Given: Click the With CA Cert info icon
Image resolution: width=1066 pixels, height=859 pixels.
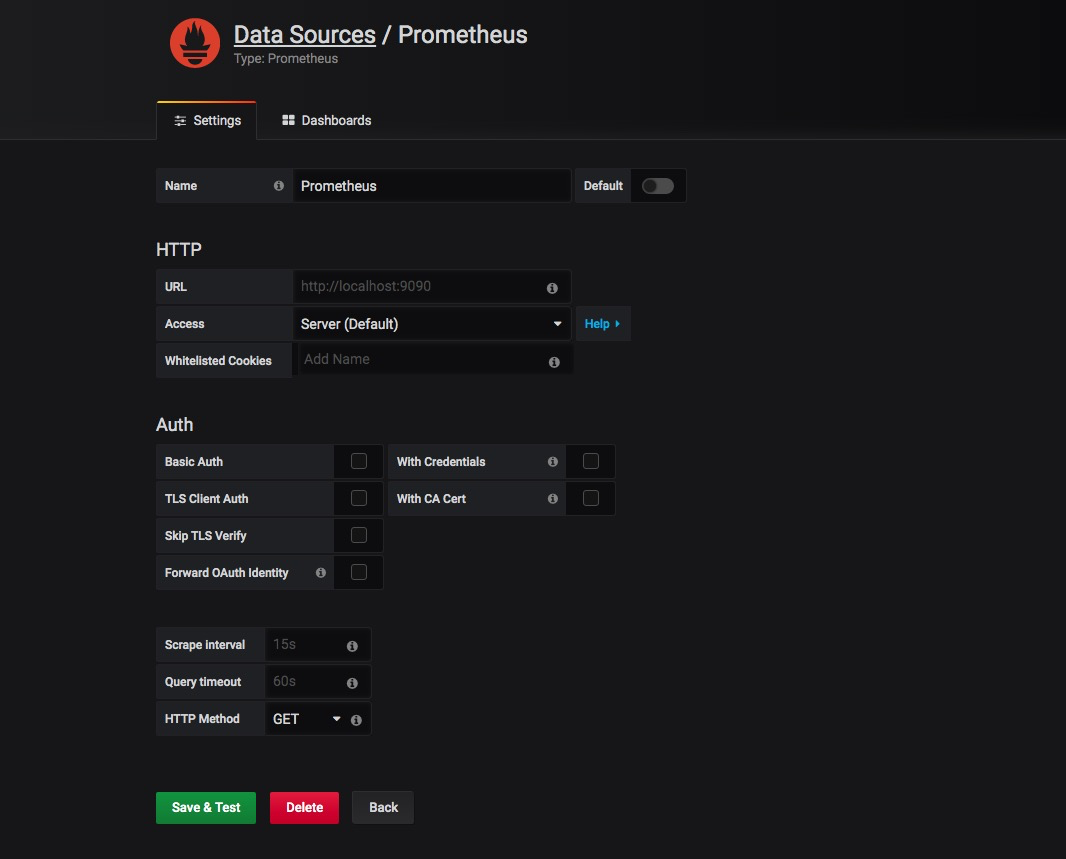Looking at the screenshot, I should click(x=552, y=499).
